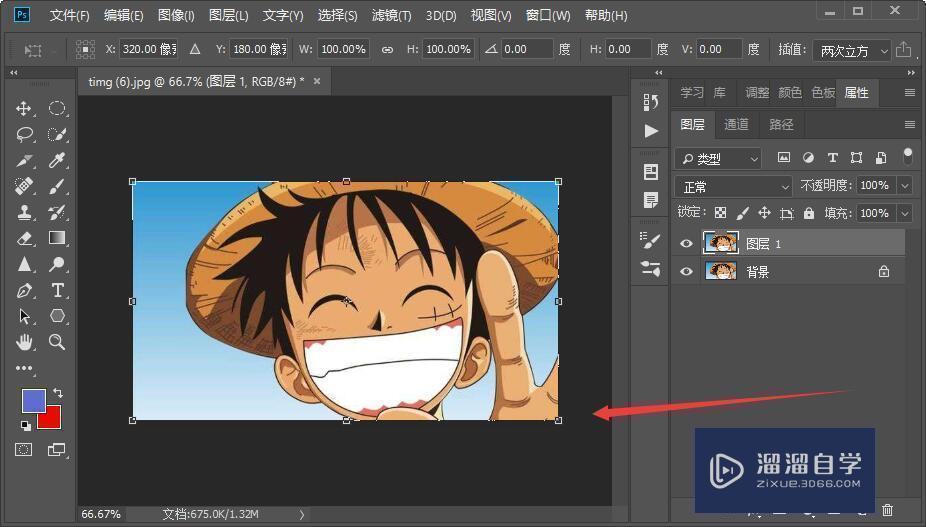Switch to the 通道 tab

736,124
